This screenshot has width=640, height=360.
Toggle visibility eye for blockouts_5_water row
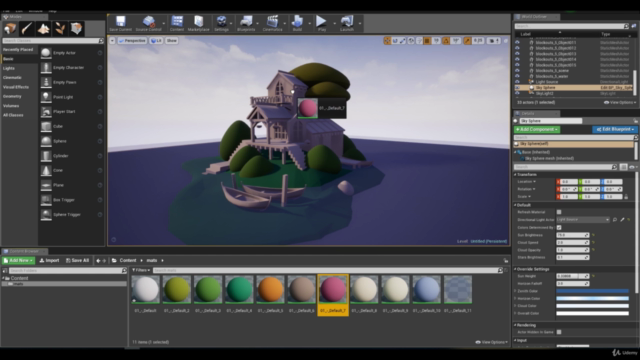pos(517,76)
